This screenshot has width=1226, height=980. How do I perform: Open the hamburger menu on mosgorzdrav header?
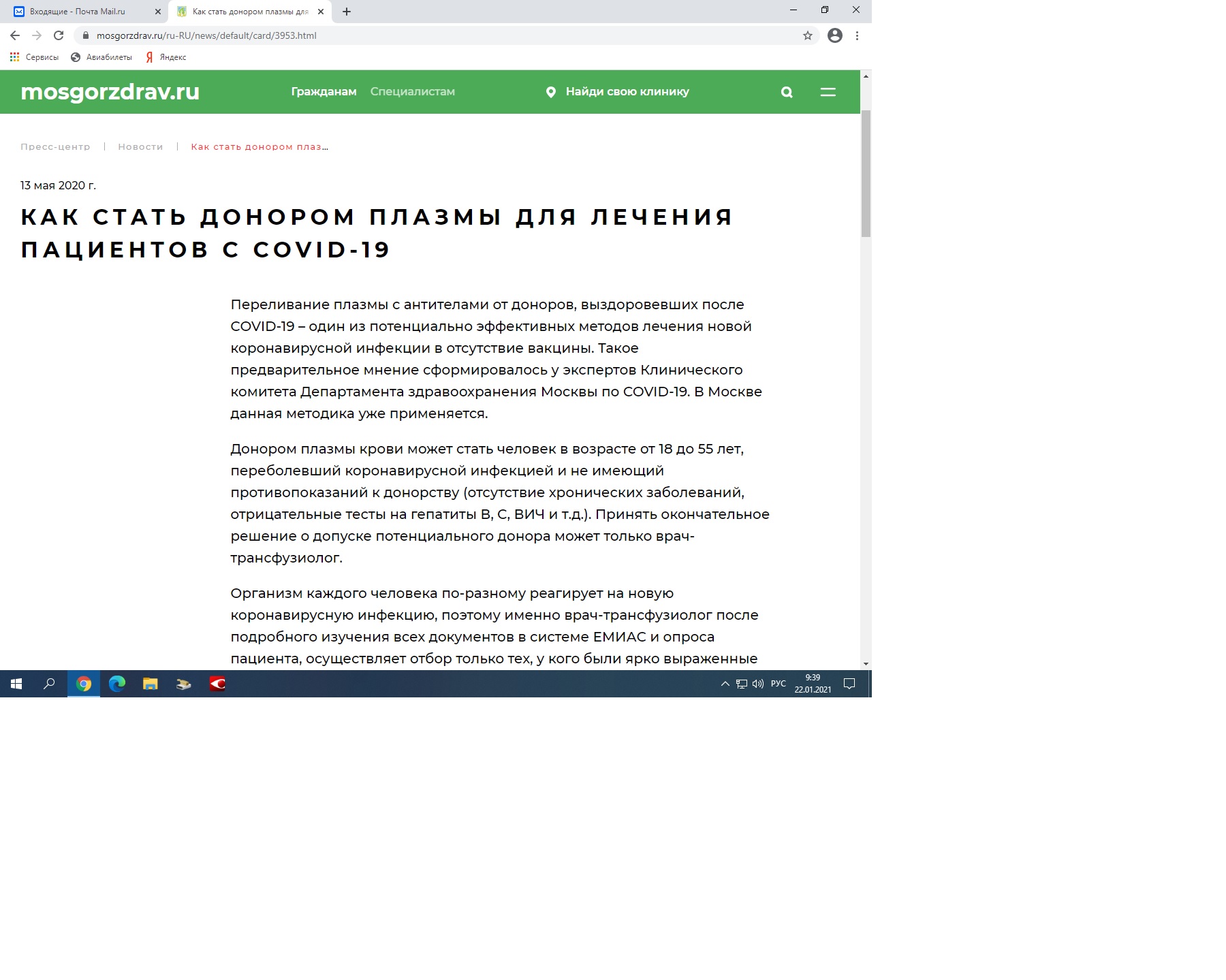828,92
